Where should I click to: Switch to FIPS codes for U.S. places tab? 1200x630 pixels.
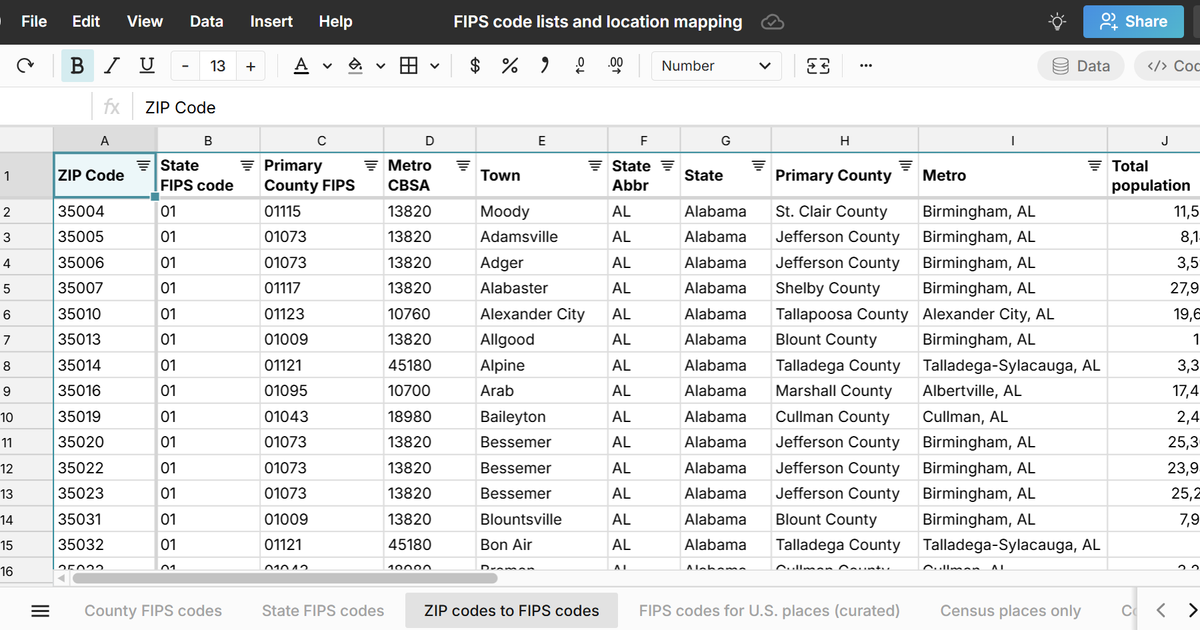tap(769, 611)
